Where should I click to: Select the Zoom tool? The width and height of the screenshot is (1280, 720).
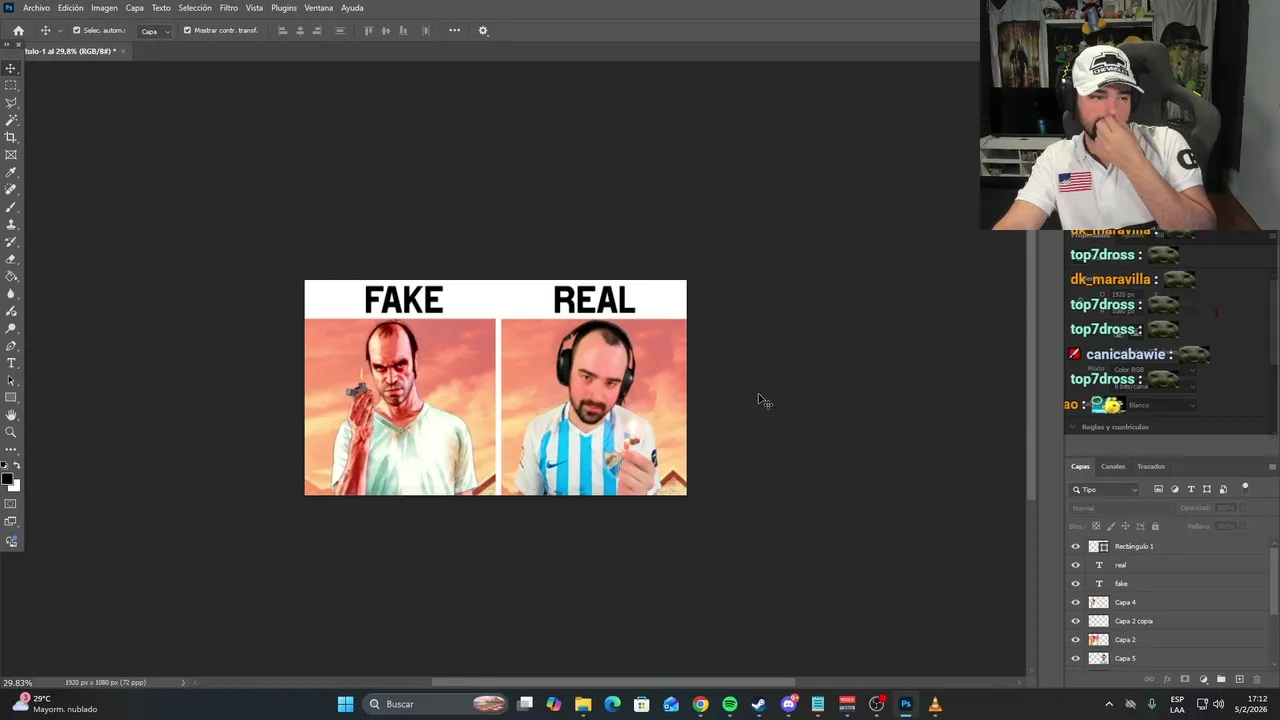pyautogui.click(x=11, y=432)
